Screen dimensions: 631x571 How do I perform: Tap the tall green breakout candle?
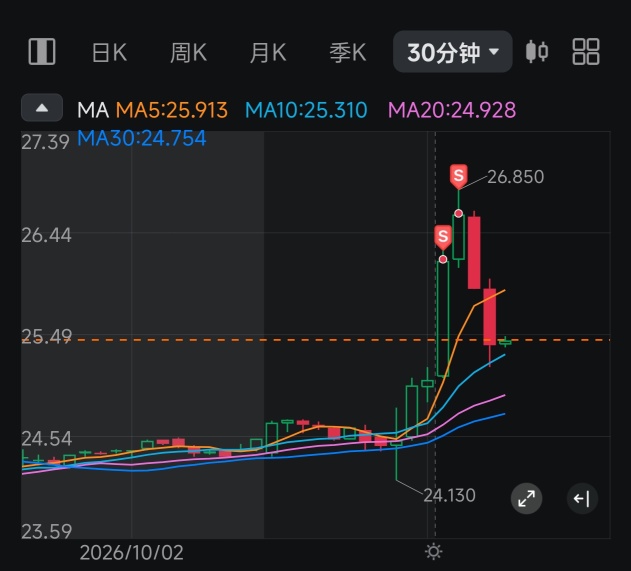pos(443,318)
